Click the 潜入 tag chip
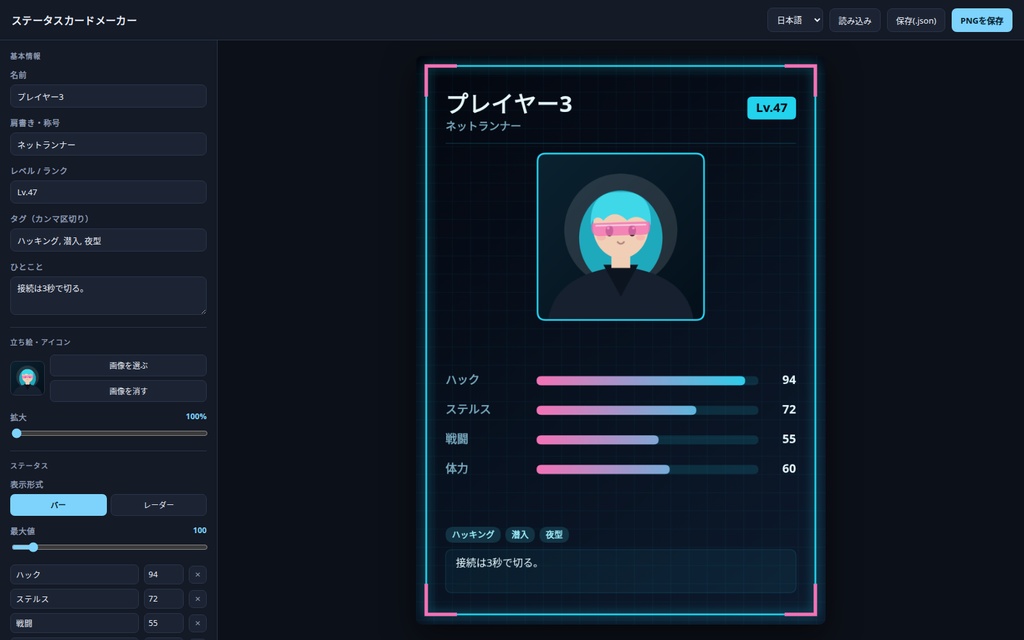 (x=520, y=535)
